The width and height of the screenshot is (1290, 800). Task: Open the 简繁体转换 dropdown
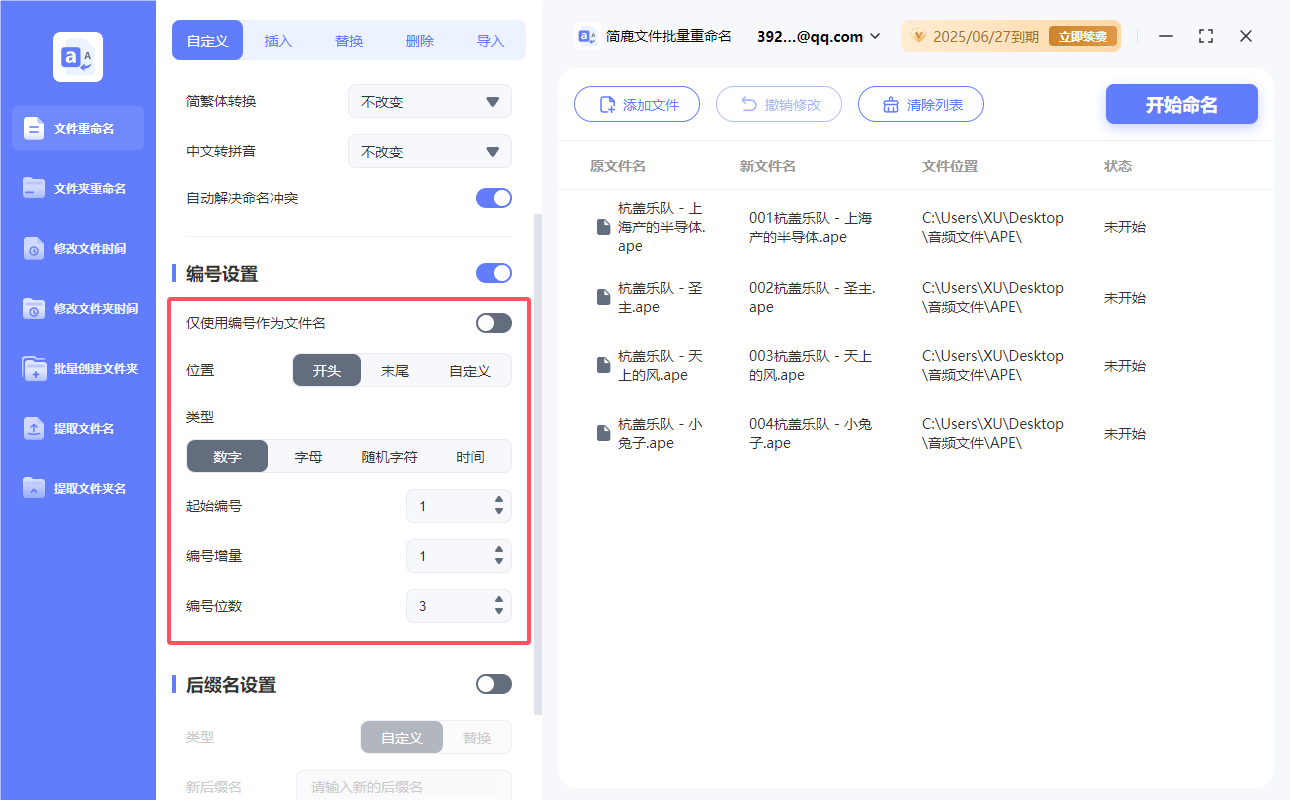click(x=429, y=101)
